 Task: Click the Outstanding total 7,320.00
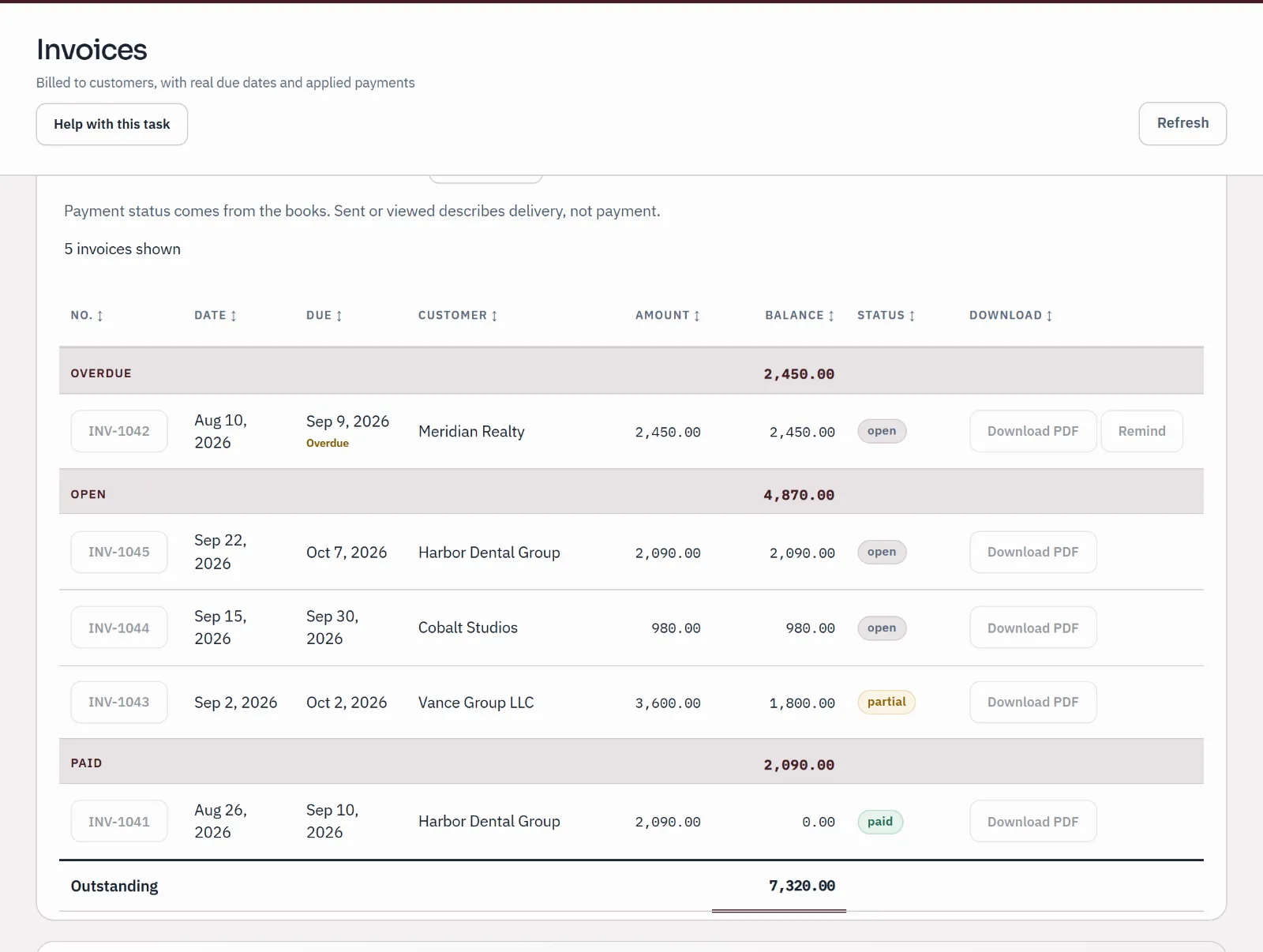(x=802, y=886)
